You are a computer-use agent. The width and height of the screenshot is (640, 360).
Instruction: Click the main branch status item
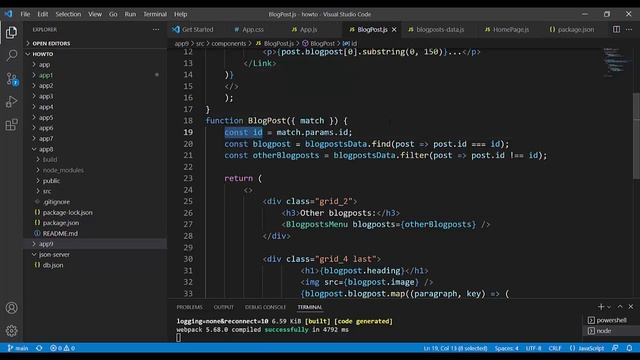point(18,348)
